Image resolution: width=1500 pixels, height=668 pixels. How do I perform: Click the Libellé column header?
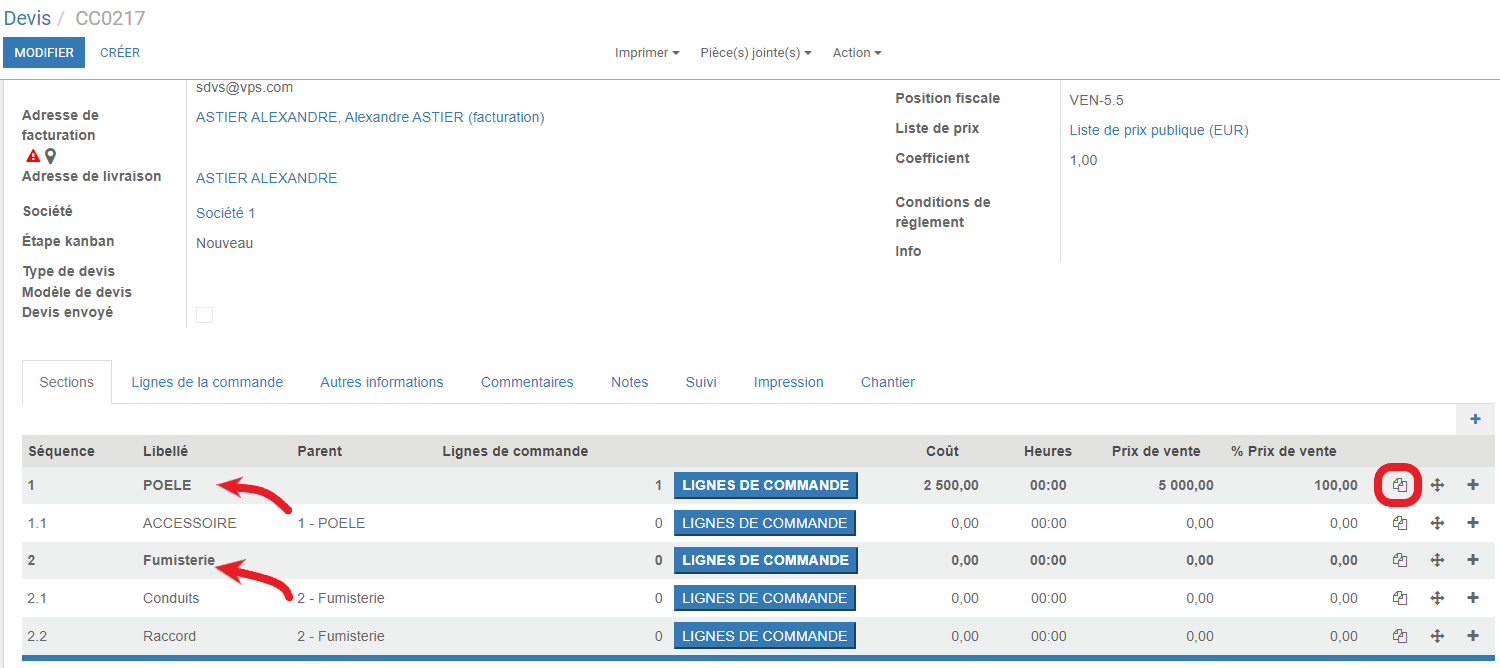(166, 451)
